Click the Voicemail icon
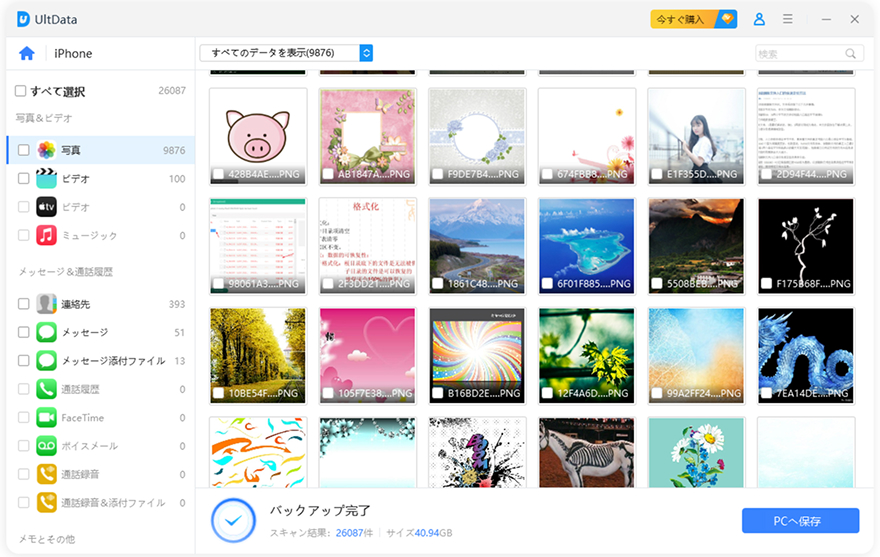880x557 pixels. [x=47, y=445]
